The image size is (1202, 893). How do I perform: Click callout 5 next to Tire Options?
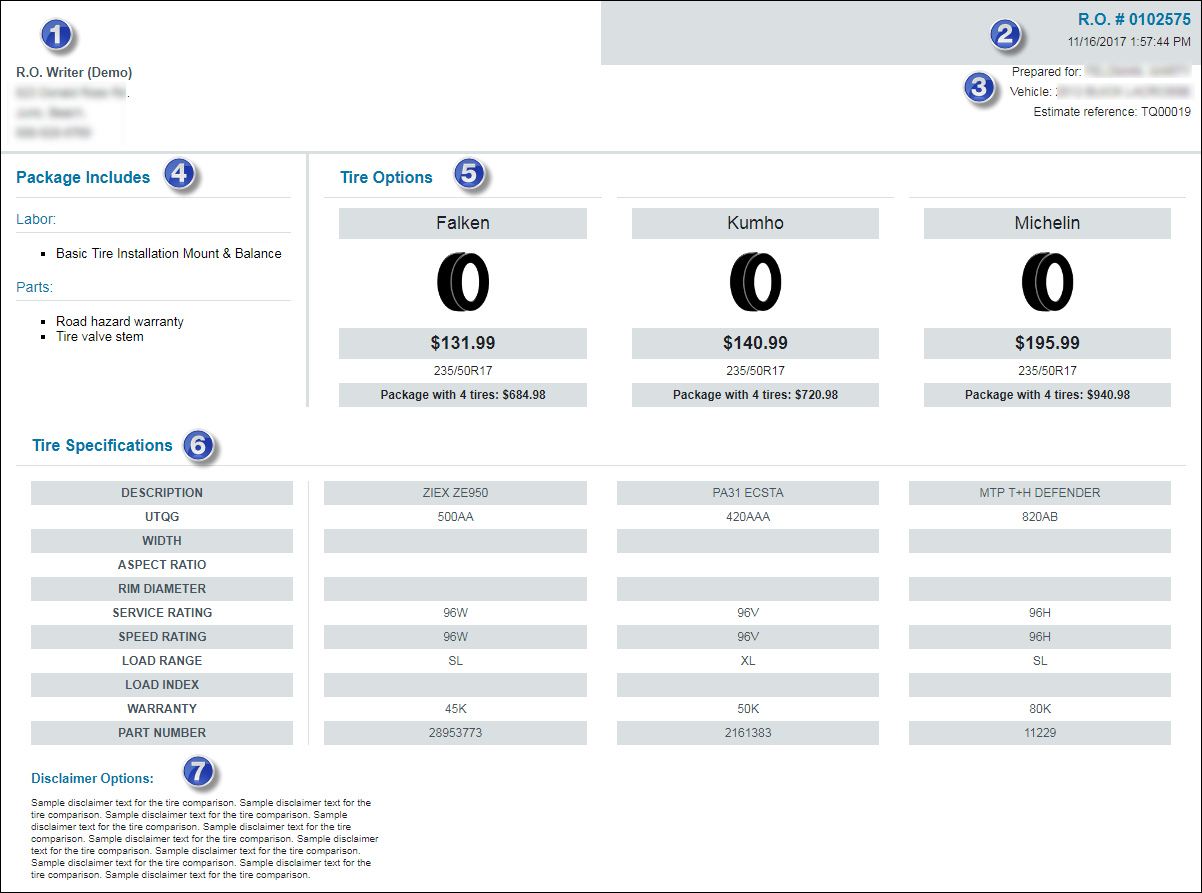pos(469,174)
